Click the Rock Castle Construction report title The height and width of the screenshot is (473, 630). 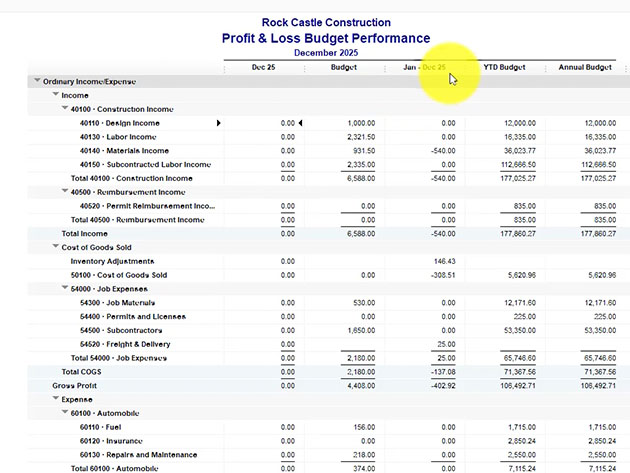326,23
